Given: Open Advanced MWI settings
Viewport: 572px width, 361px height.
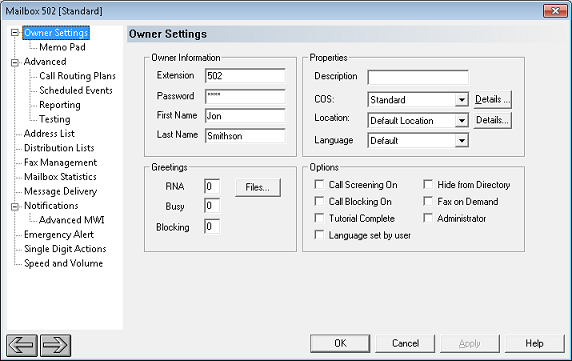Looking at the screenshot, I should pyautogui.click(x=72, y=220).
